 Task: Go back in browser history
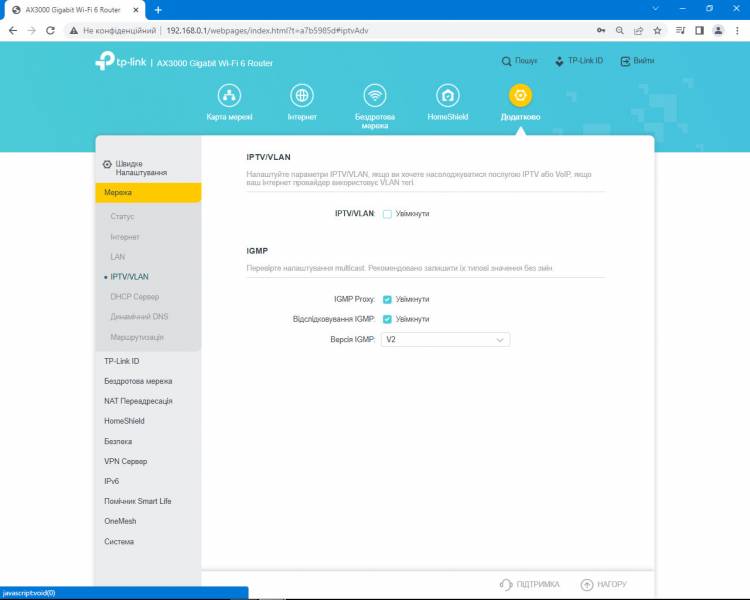pos(13,31)
